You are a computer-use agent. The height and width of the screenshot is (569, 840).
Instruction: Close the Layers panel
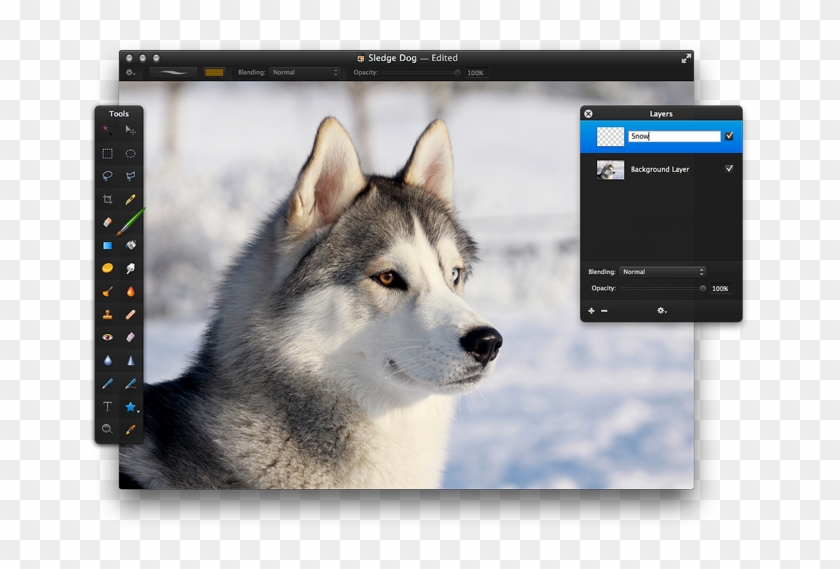tap(588, 114)
